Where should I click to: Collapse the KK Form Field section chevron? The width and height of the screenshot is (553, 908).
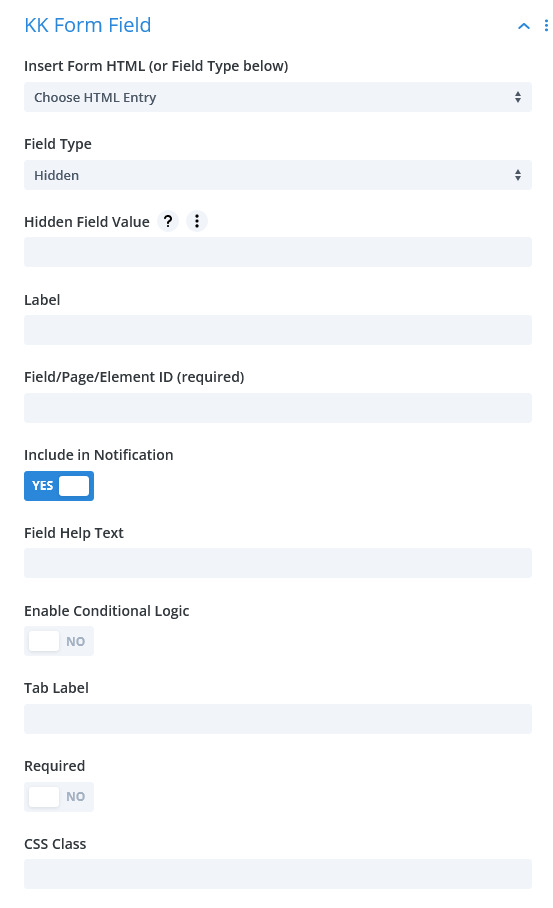click(x=523, y=25)
